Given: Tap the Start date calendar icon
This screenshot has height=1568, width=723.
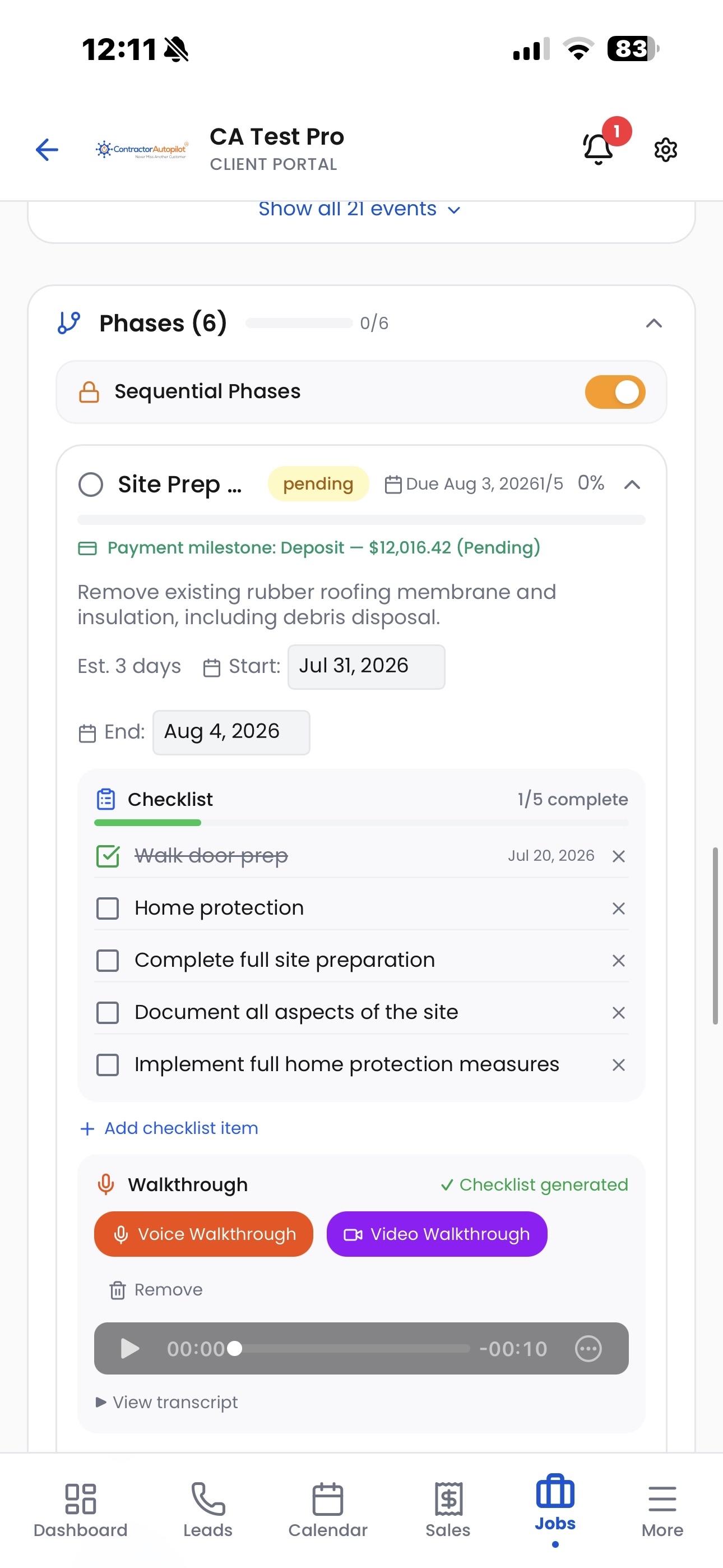Looking at the screenshot, I should (211, 667).
